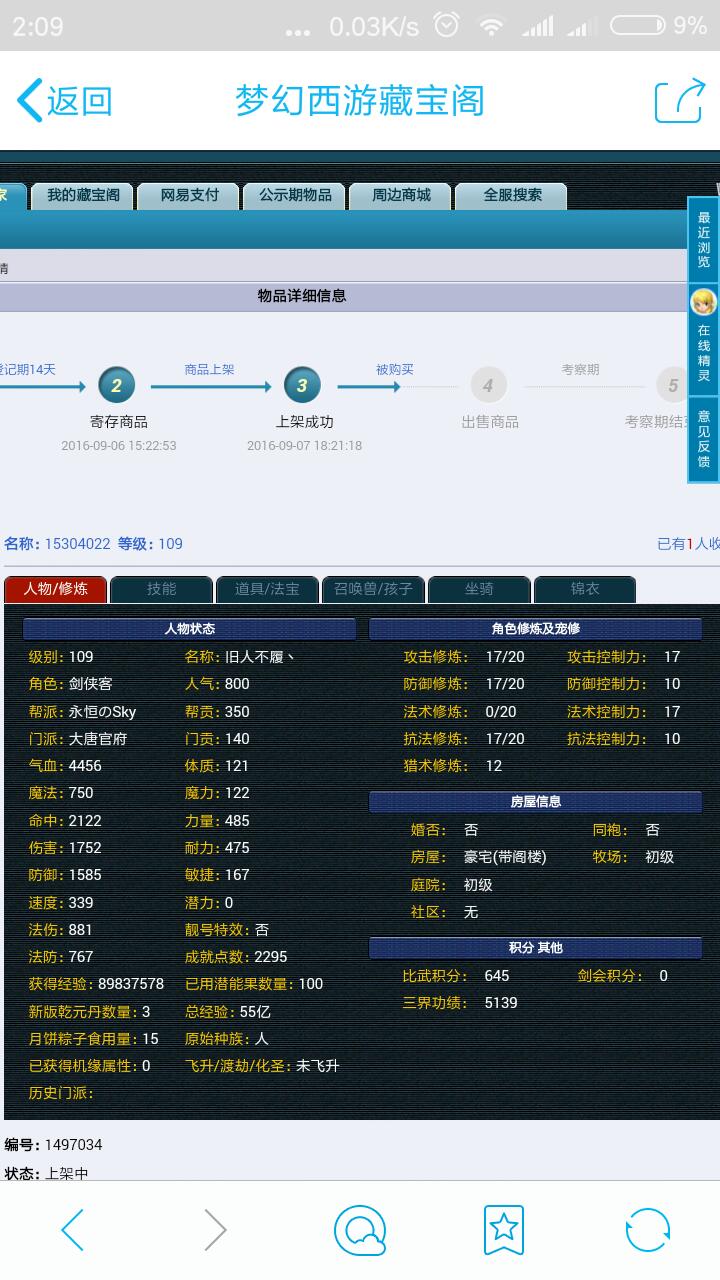This screenshot has width=720, height=1280.
Task: Select status text 上架中
Action: tap(67, 1173)
